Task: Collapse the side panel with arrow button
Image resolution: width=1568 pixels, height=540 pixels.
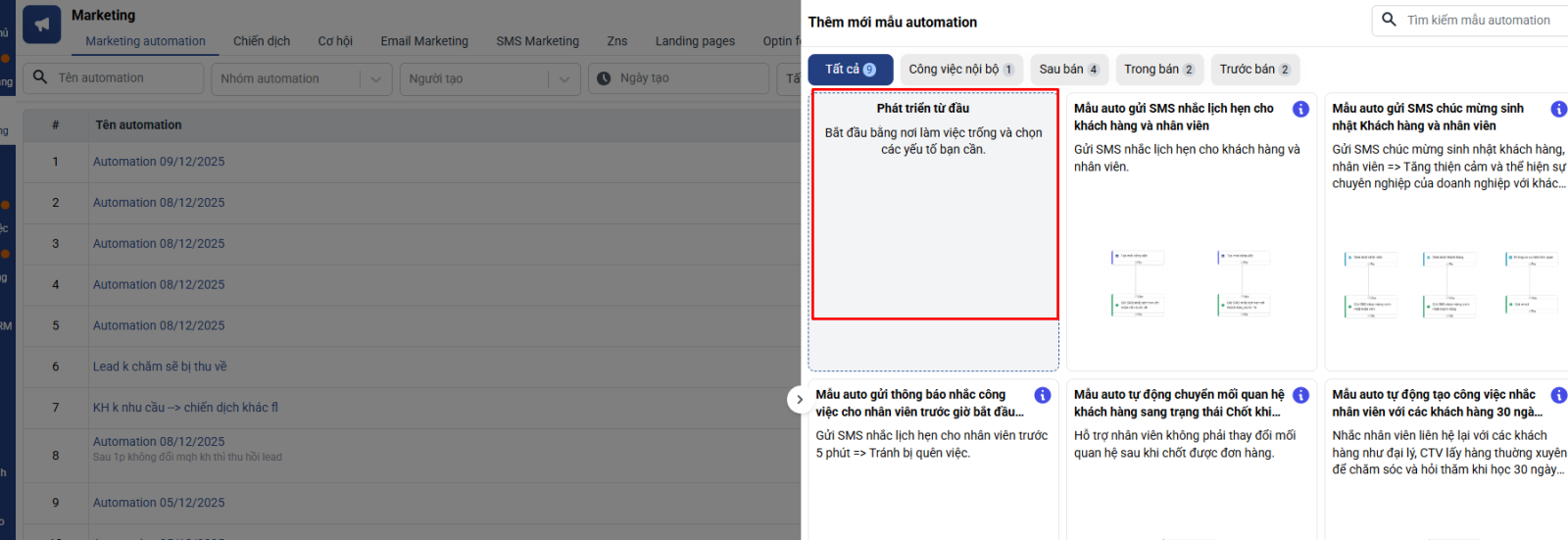Action: (x=800, y=399)
